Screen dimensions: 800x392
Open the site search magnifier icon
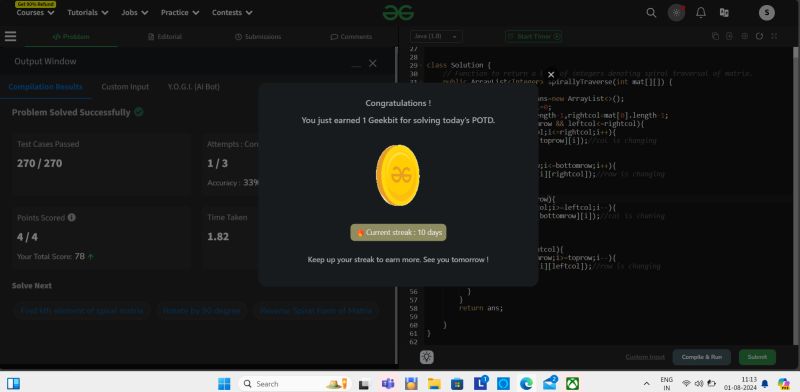click(651, 13)
